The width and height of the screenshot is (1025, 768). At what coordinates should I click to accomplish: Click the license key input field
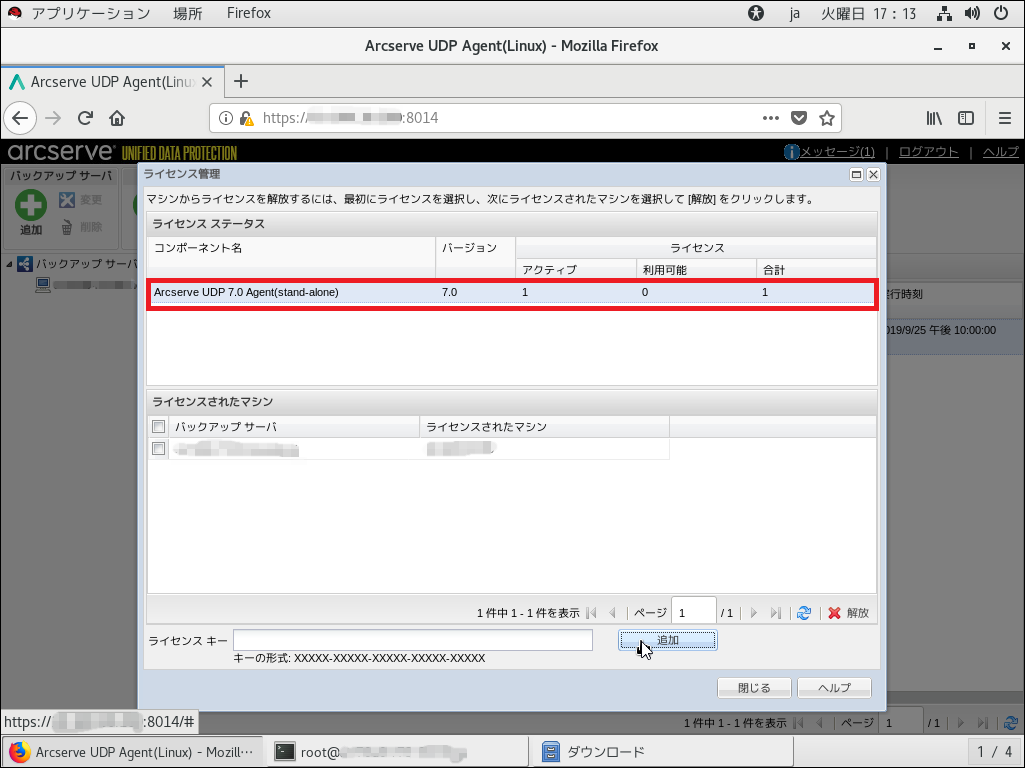pos(413,640)
